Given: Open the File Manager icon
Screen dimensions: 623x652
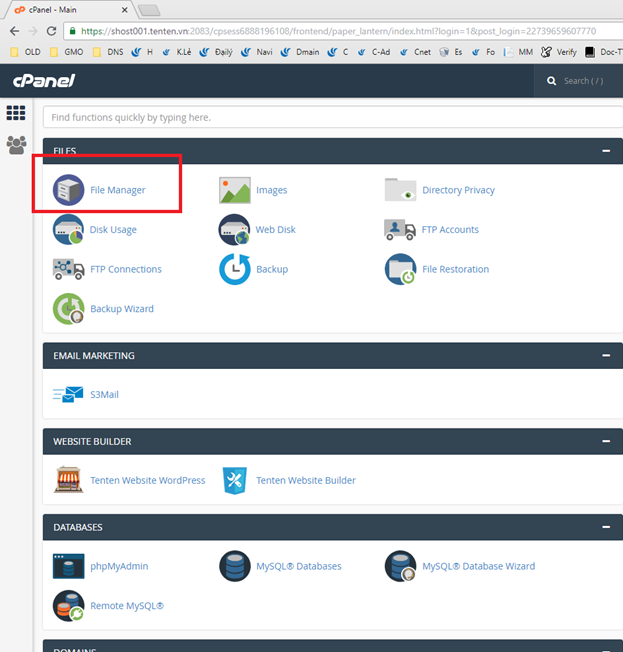Looking at the screenshot, I should coord(69,190).
